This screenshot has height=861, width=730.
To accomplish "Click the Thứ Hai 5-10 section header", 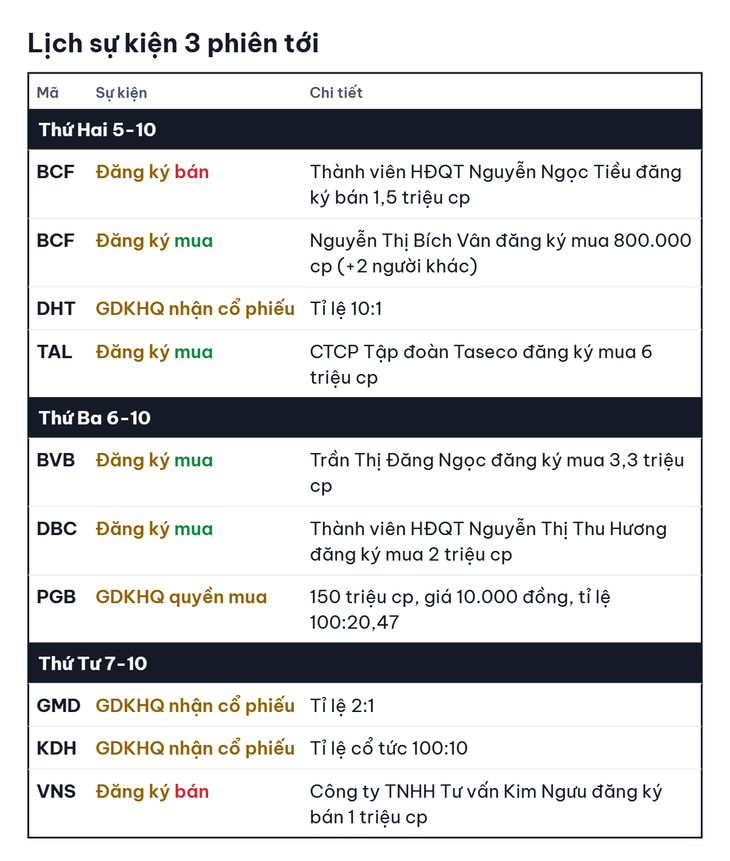I will point(365,130).
